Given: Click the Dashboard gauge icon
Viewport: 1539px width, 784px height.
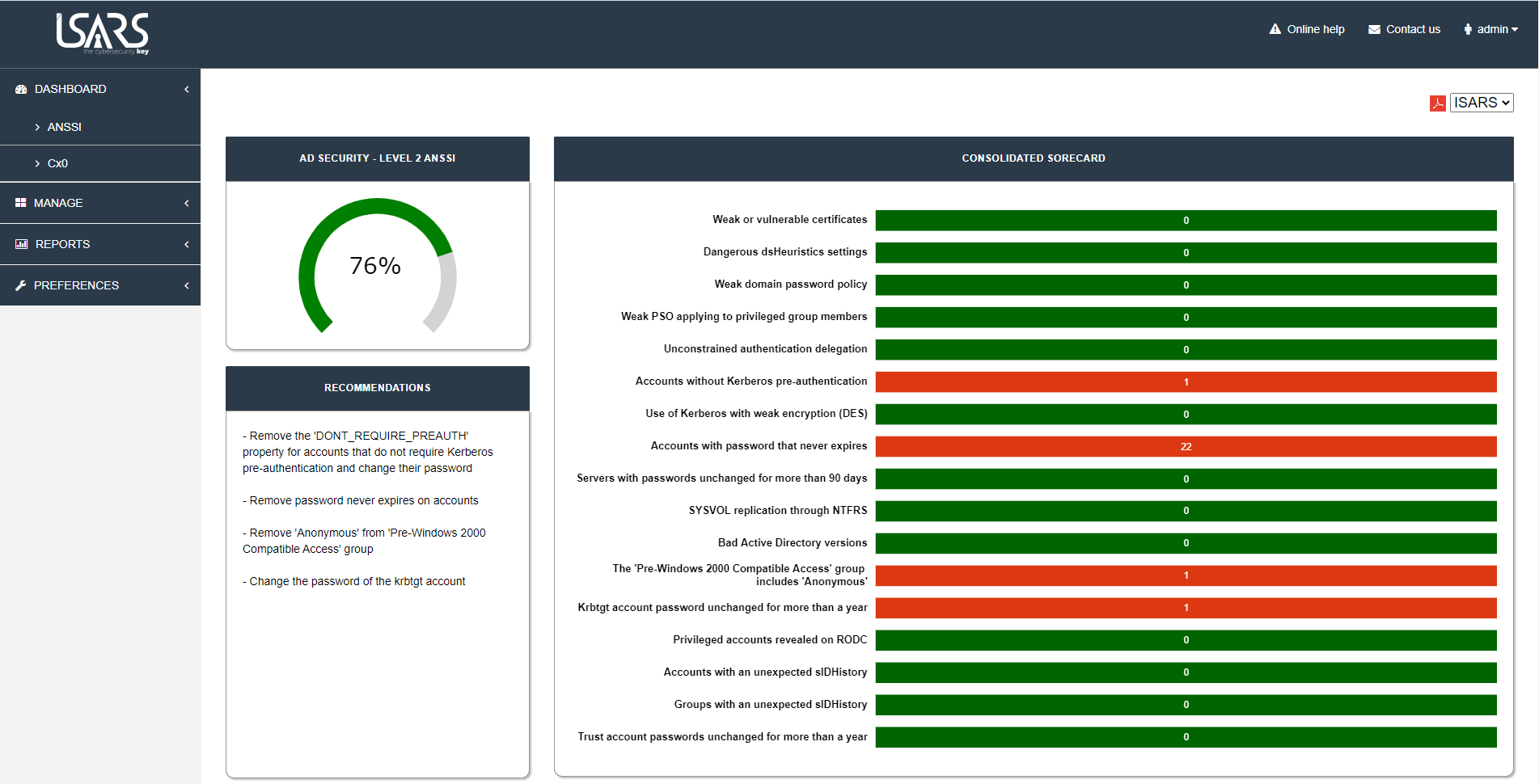Looking at the screenshot, I should click(21, 89).
